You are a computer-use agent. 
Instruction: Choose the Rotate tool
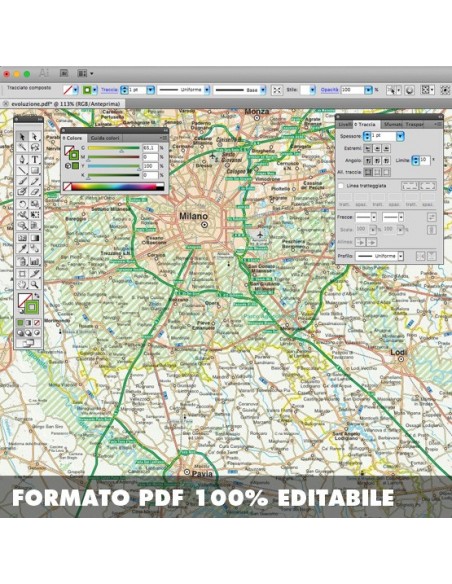coord(22,204)
